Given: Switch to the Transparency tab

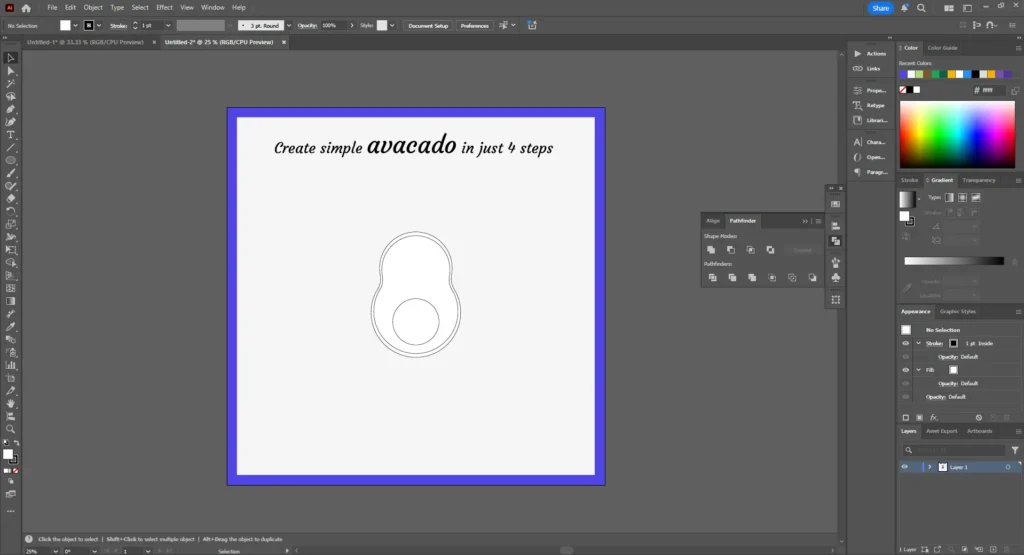Looking at the screenshot, I should click(978, 180).
